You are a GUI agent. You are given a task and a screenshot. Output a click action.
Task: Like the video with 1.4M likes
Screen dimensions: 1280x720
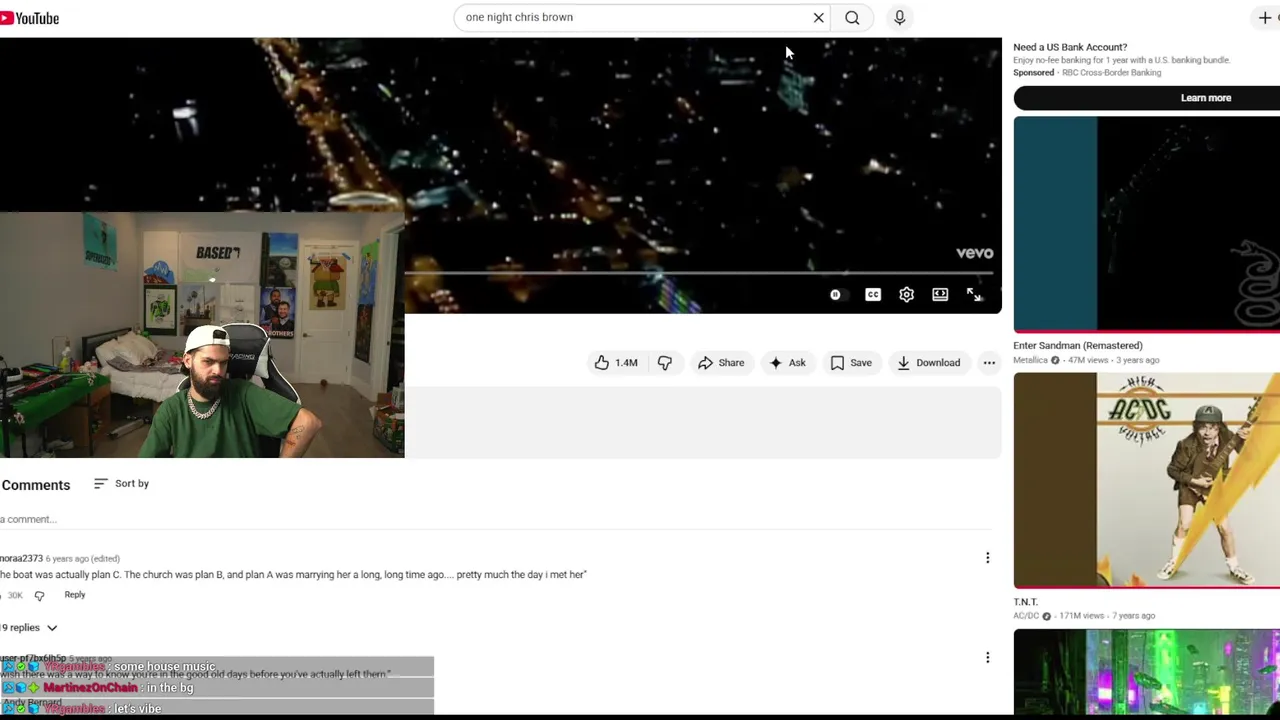[616, 363]
